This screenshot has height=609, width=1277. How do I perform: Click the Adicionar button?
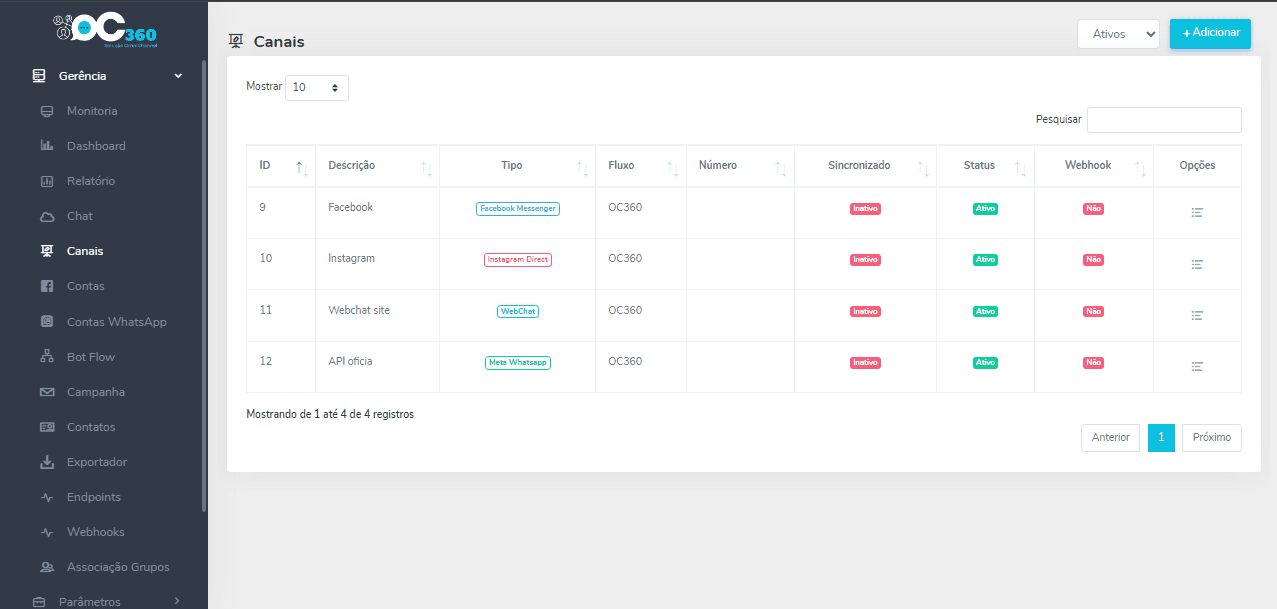point(1210,33)
